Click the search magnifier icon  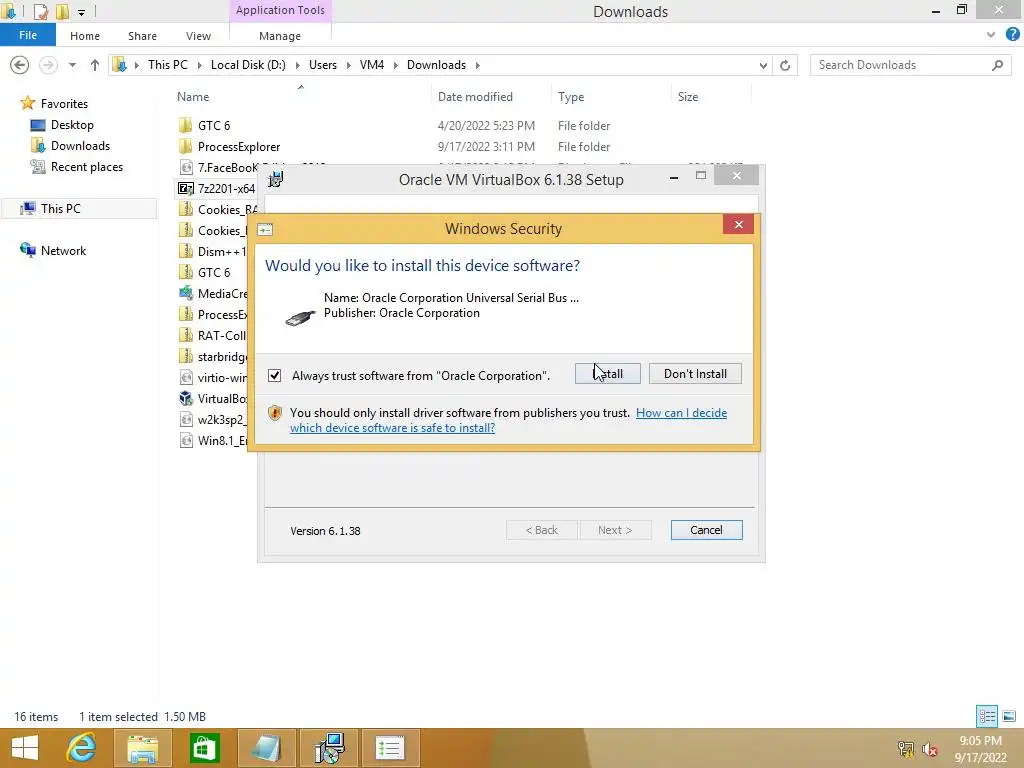coord(997,65)
